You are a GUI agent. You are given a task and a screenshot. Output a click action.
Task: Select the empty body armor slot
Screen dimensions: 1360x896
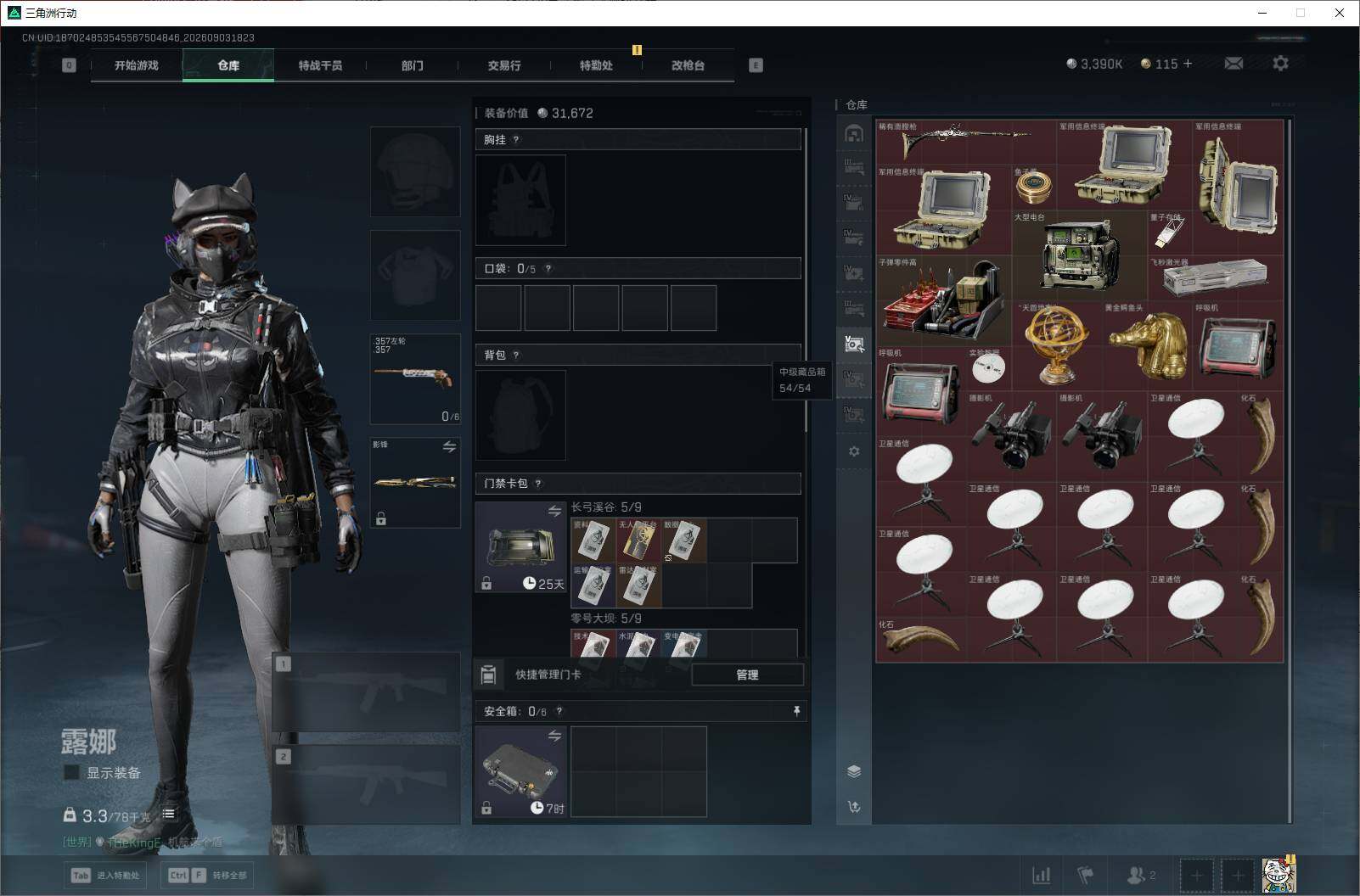415,275
